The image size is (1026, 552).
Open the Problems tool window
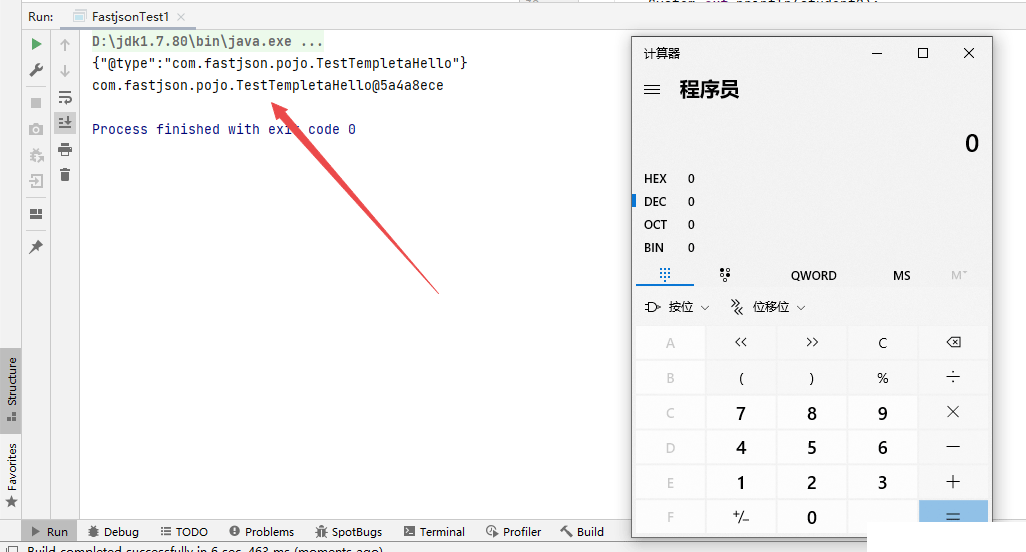(262, 532)
